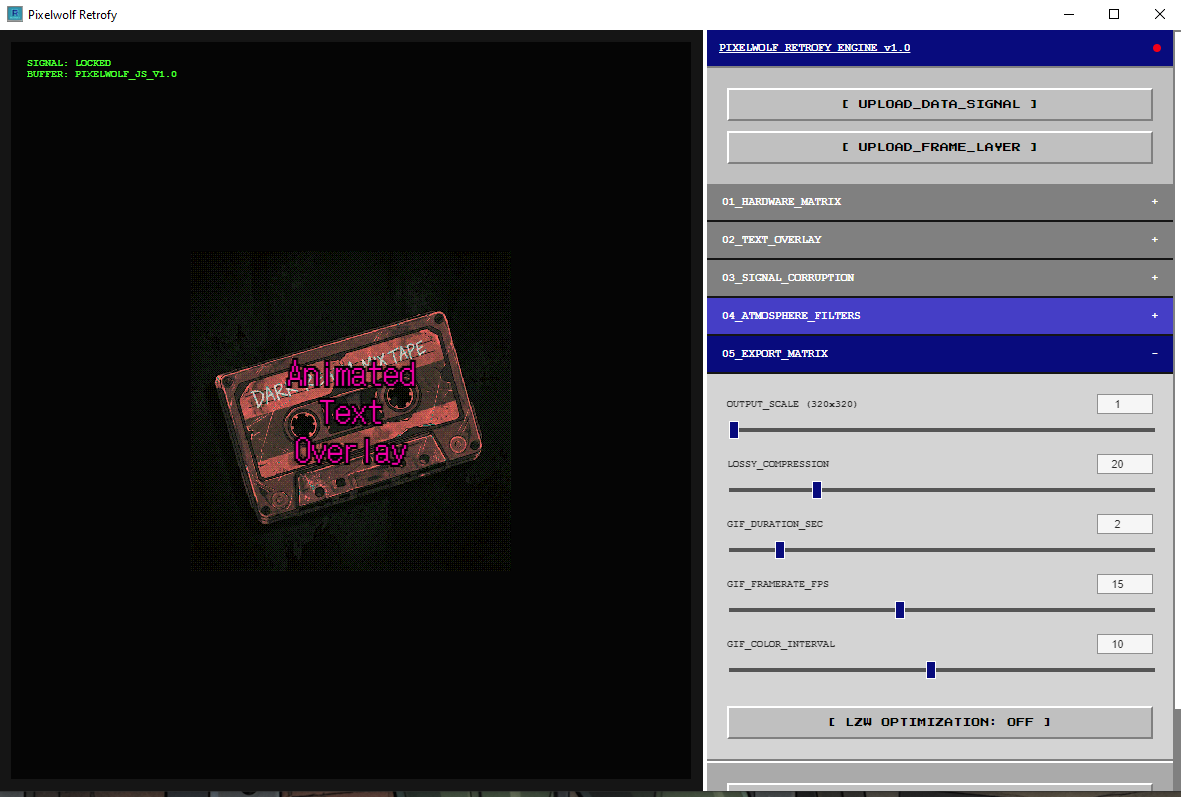Screen dimensions: 1181x797
Task: Click the LOSSY_COMPRESSION value field
Action: (x=1125, y=464)
